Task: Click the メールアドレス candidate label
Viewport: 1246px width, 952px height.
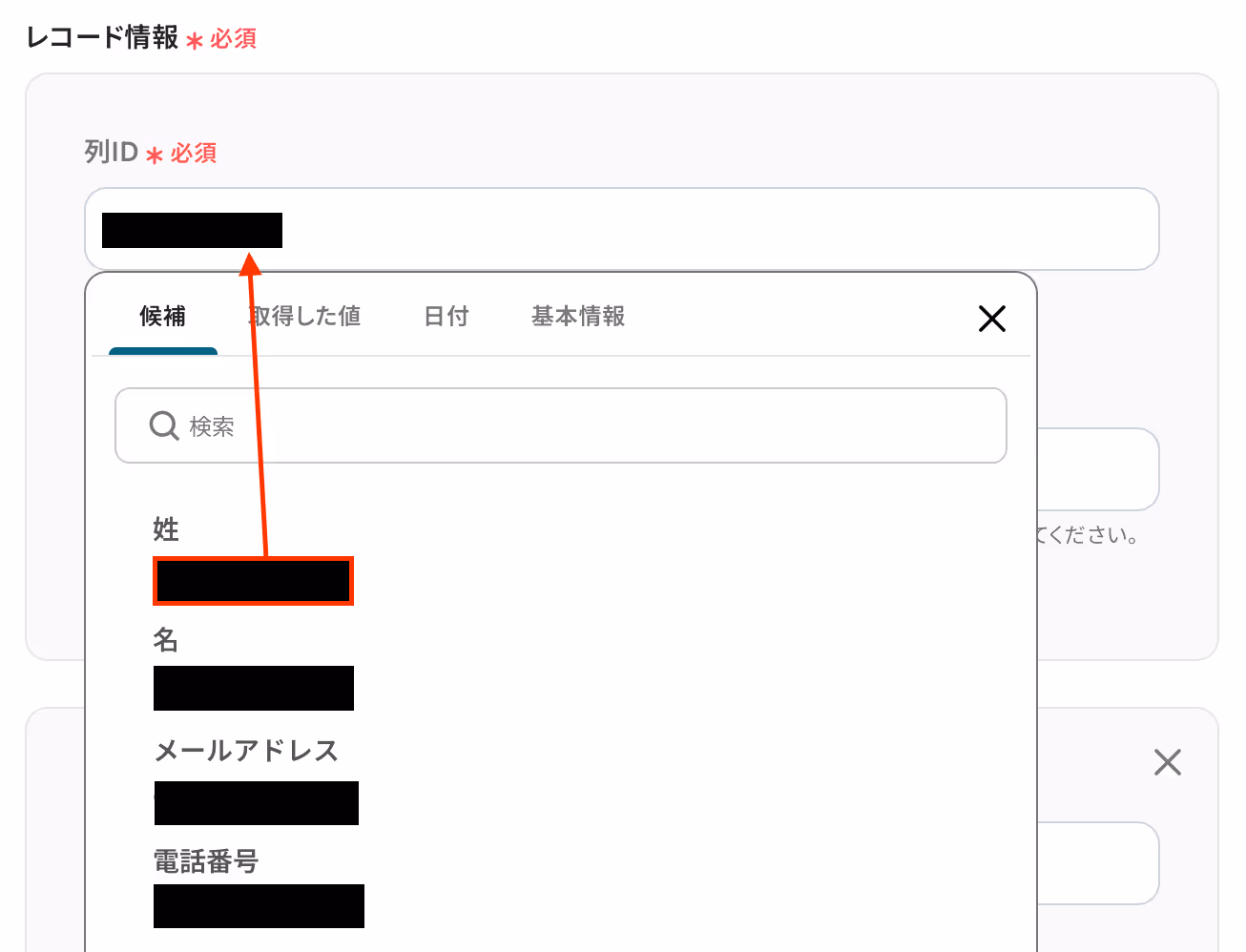Action: pyautogui.click(x=246, y=751)
